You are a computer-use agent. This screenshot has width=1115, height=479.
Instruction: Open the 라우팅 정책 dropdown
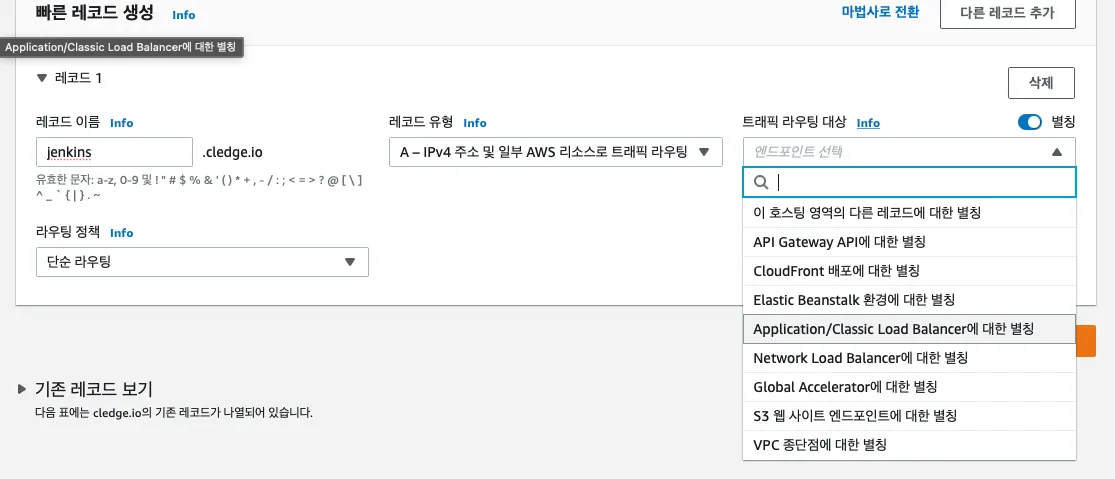[201, 262]
